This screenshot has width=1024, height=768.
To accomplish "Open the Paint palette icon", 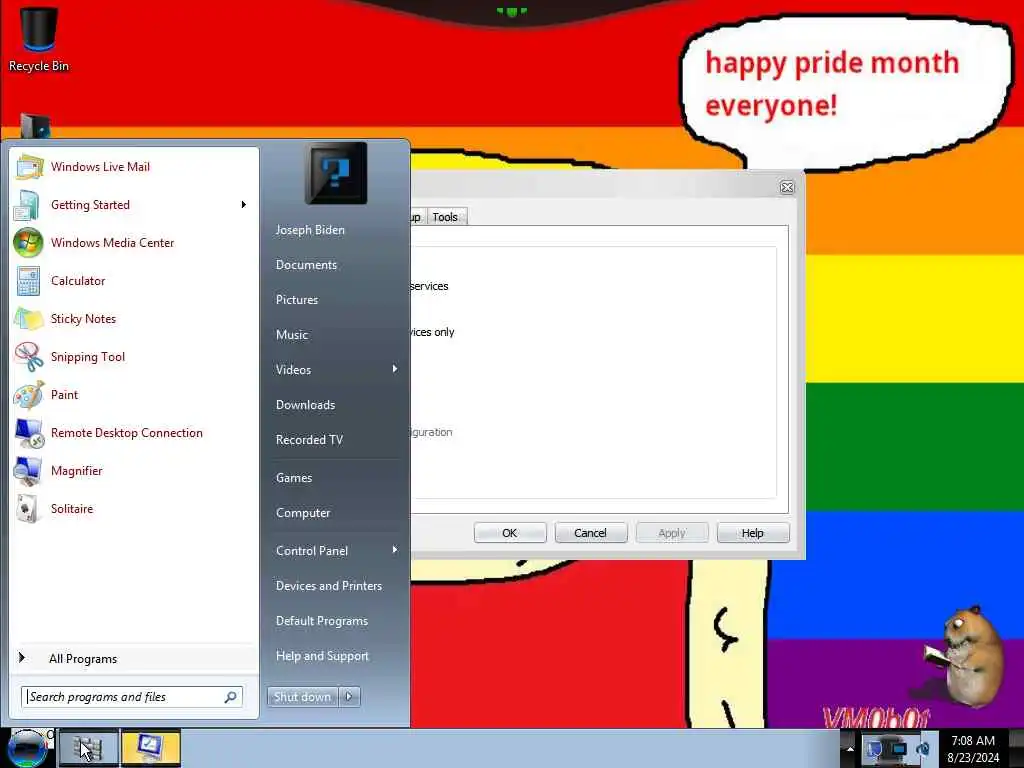I will tap(29, 394).
